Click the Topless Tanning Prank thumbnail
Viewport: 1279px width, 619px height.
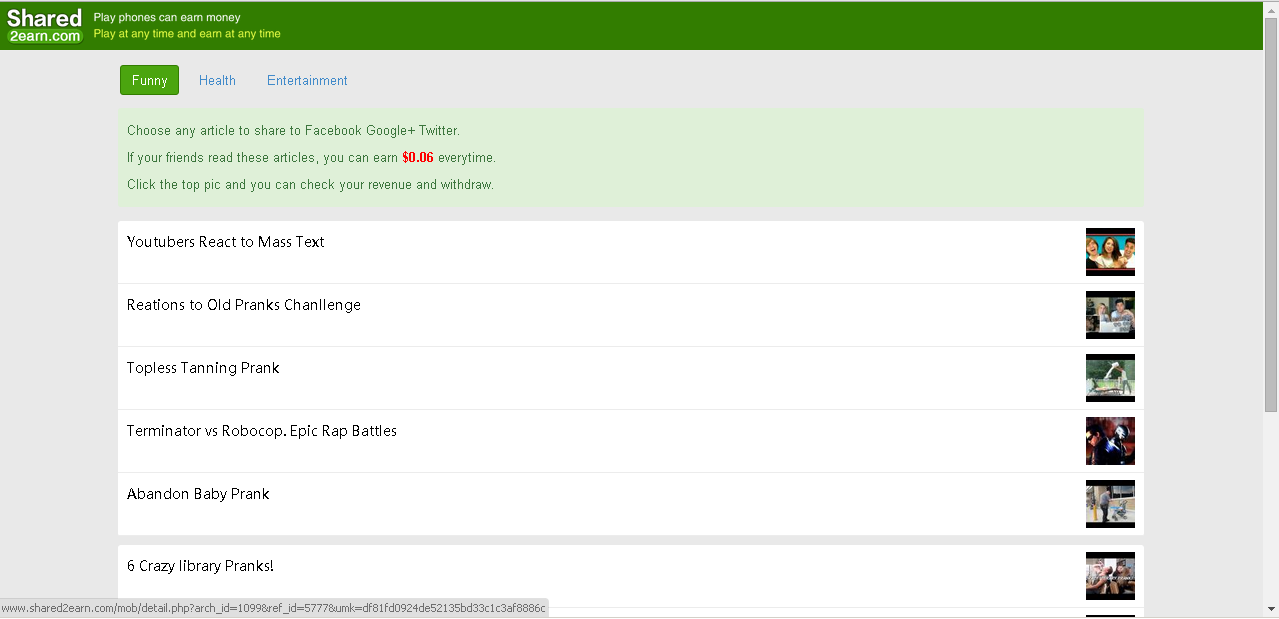[x=1110, y=378]
